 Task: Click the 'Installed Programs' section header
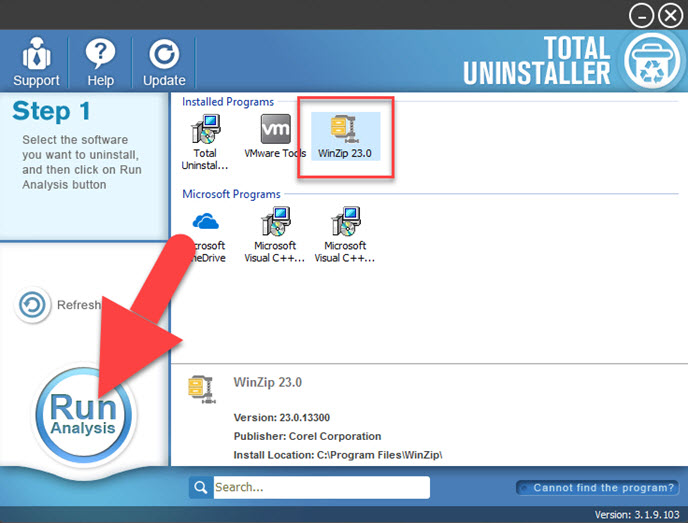[228, 102]
